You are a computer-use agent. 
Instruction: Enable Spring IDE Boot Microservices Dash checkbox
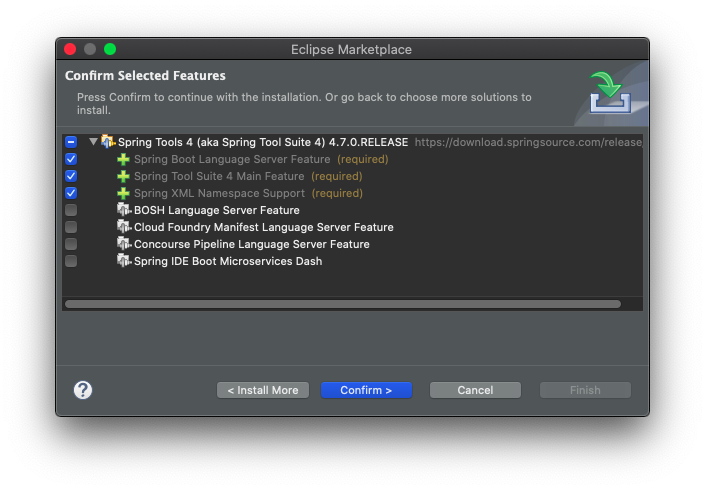coord(71,261)
